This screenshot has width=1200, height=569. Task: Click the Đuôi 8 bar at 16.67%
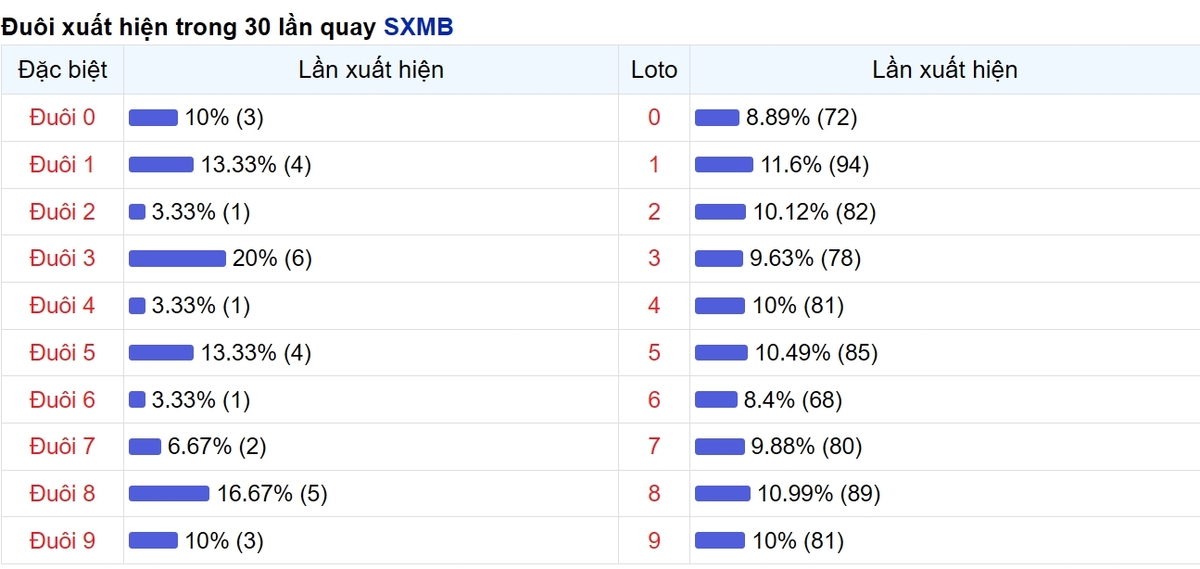[x=169, y=494]
